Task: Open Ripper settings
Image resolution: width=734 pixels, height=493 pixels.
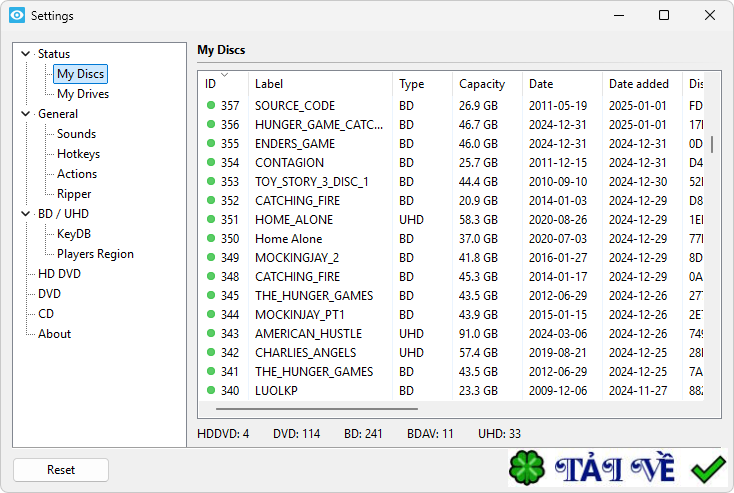Action: (x=74, y=194)
